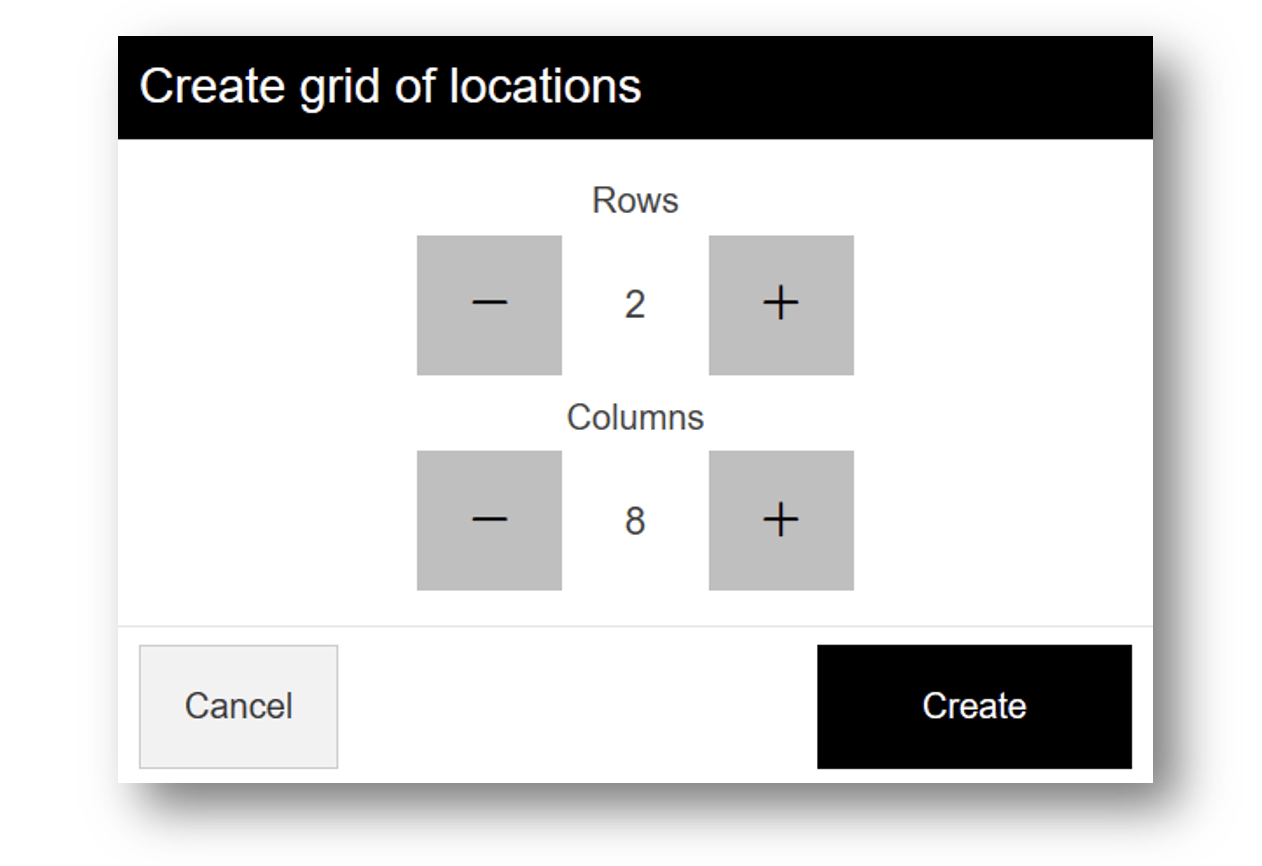The width and height of the screenshot is (1262, 866).
Task: Select the Rows value 2
Action: click(635, 305)
